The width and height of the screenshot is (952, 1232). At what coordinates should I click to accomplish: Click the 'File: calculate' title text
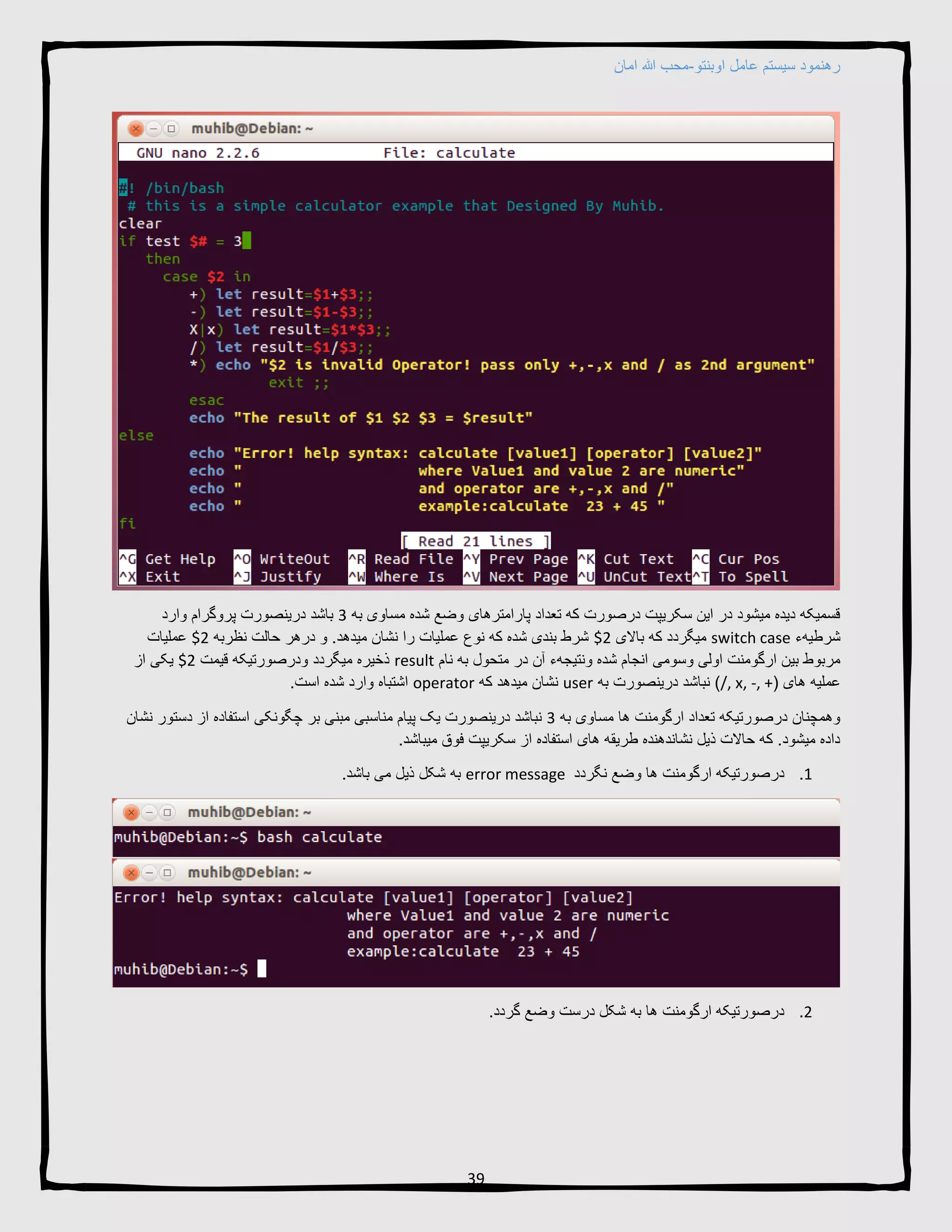click(x=450, y=153)
